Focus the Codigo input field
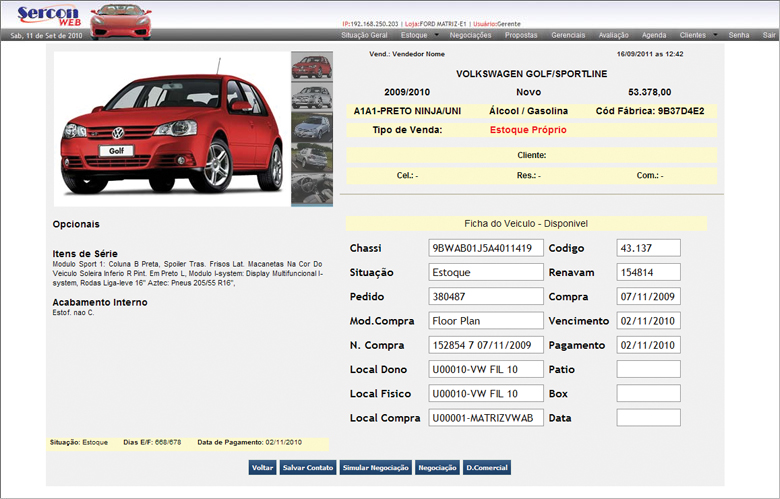Viewport: 780px width, 499px height. pyautogui.click(x=649, y=248)
